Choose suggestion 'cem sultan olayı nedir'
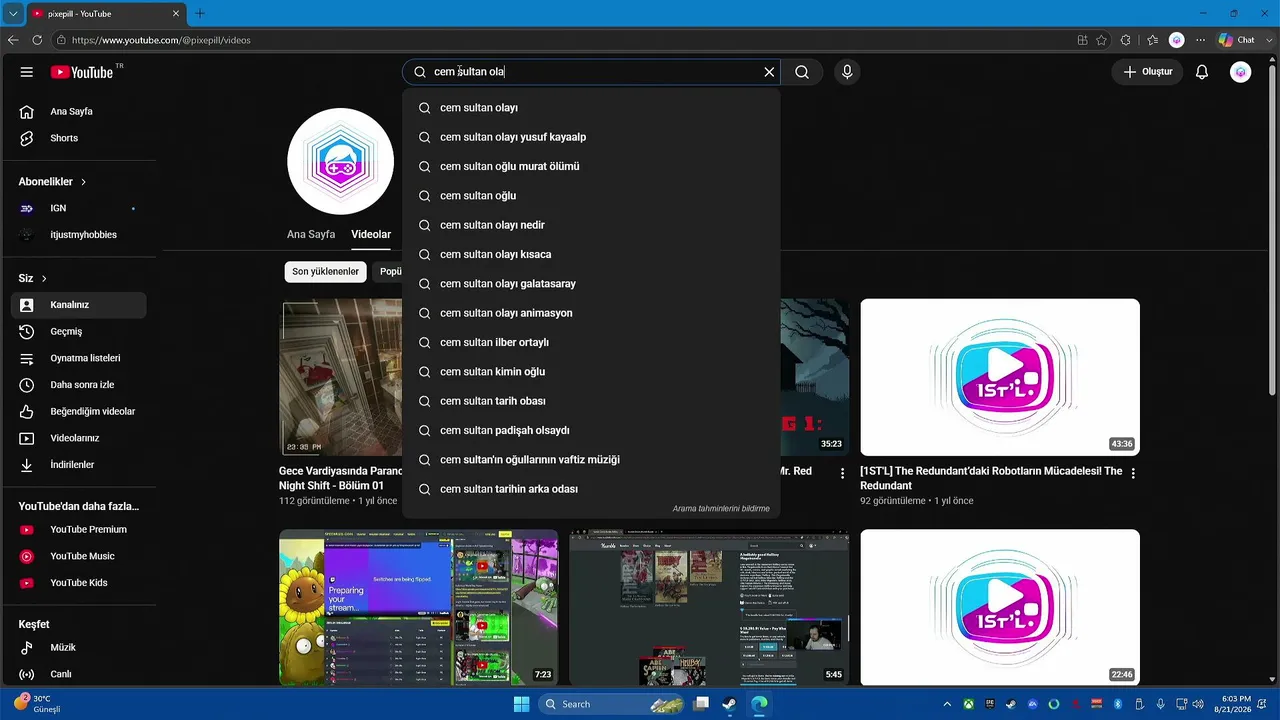 tap(591, 225)
